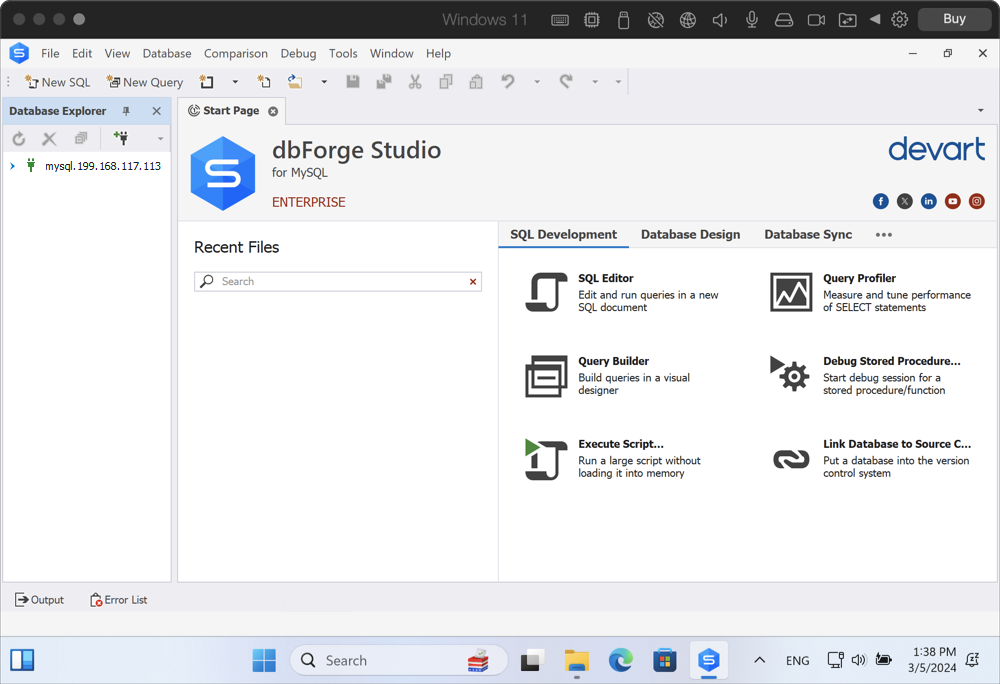
Task: Click the Paste clipboard icon
Action: [476, 82]
